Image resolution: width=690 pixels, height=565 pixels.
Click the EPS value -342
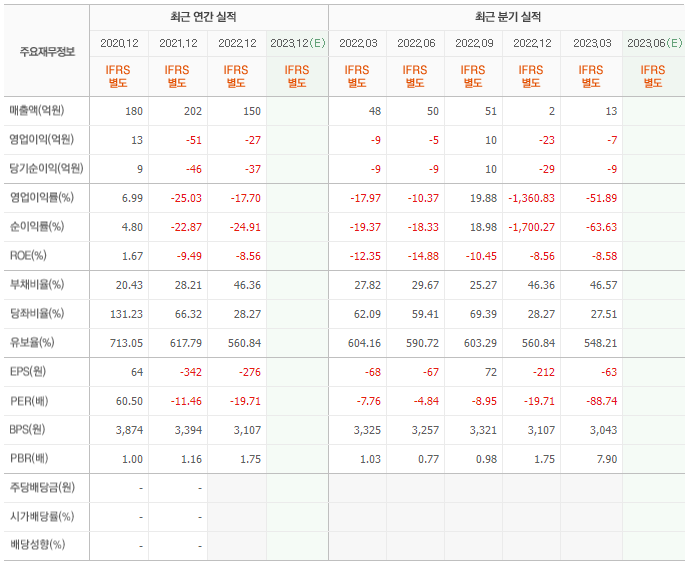click(x=191, y=372)
